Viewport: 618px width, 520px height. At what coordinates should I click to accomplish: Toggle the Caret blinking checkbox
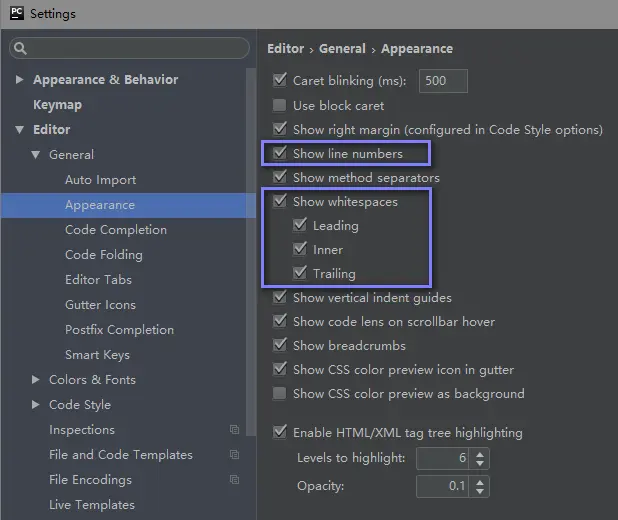coord(280,80)
